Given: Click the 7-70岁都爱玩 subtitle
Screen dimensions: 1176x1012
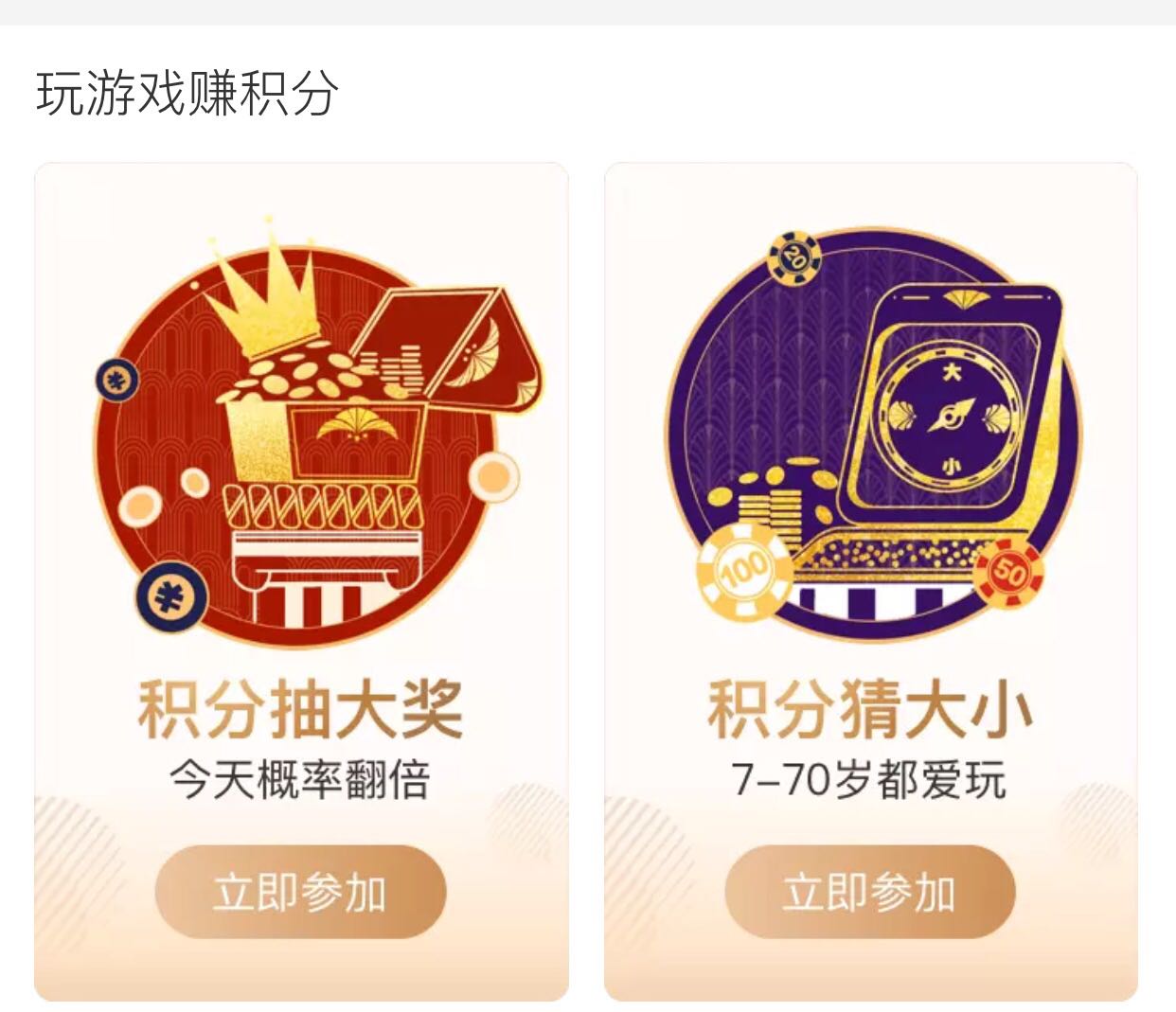Looking at the screenshot, I should 869,780.
